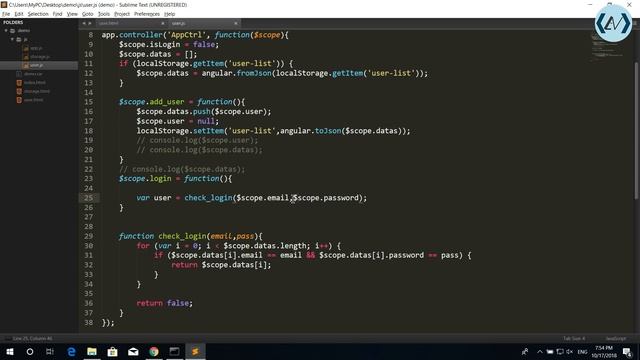Open the Project menu
Screen dimensions: 640x360
[122, 14]
